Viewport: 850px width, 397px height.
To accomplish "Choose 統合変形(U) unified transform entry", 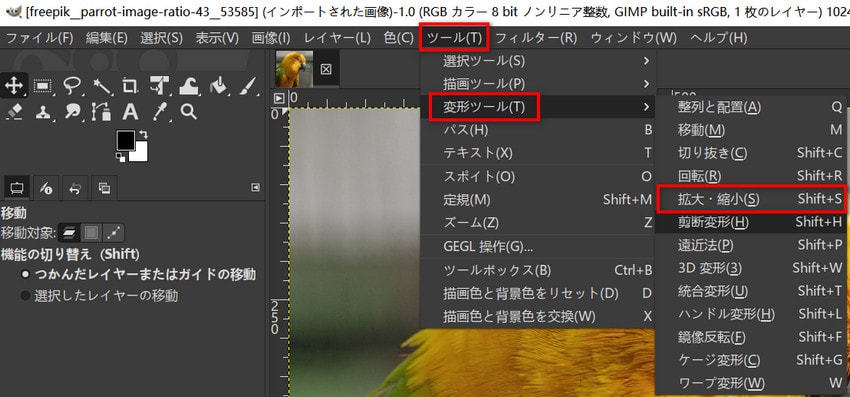I will click(751, 291).
